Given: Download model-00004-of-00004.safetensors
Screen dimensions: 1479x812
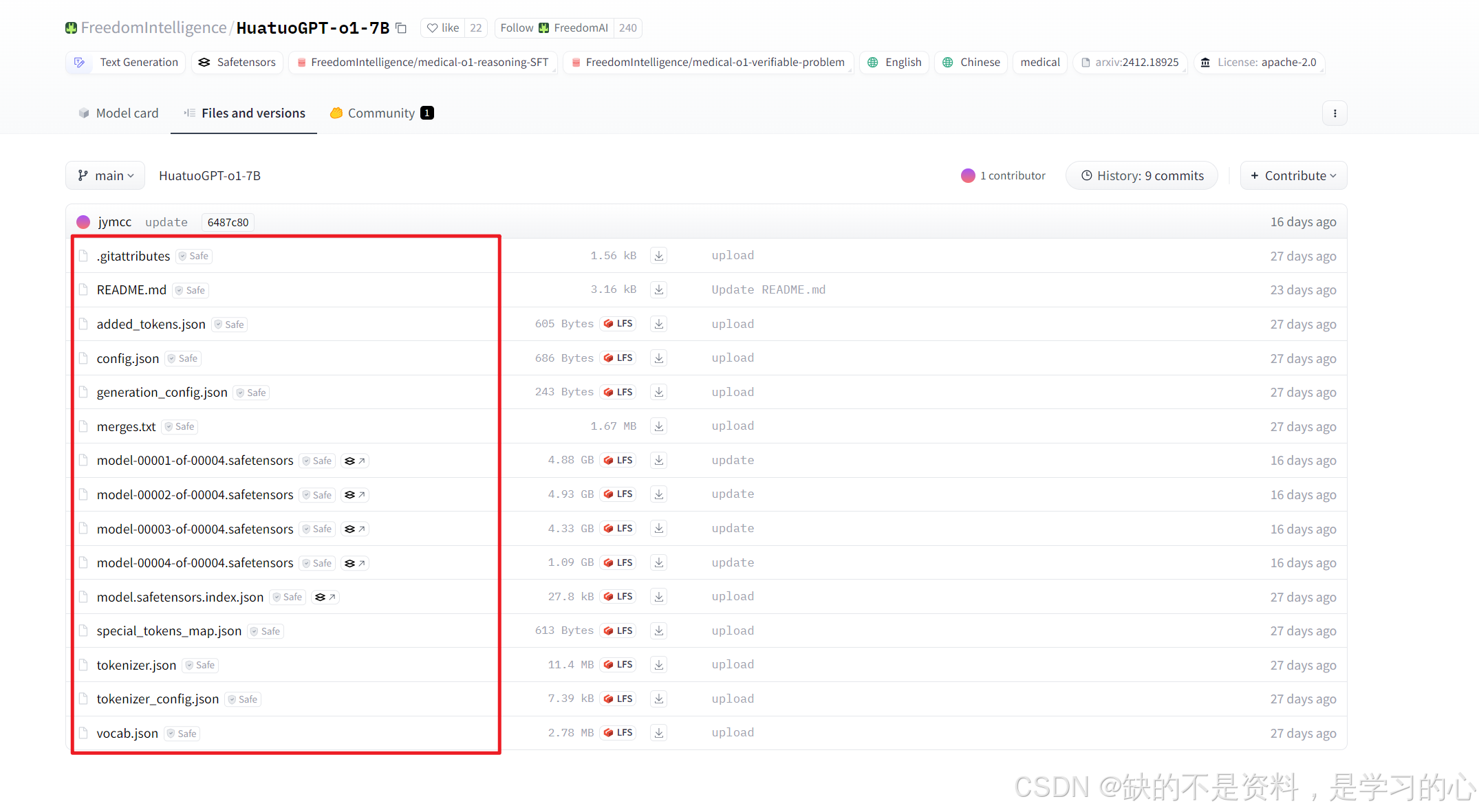Looking at the screenshot, I should coord(659,562).
